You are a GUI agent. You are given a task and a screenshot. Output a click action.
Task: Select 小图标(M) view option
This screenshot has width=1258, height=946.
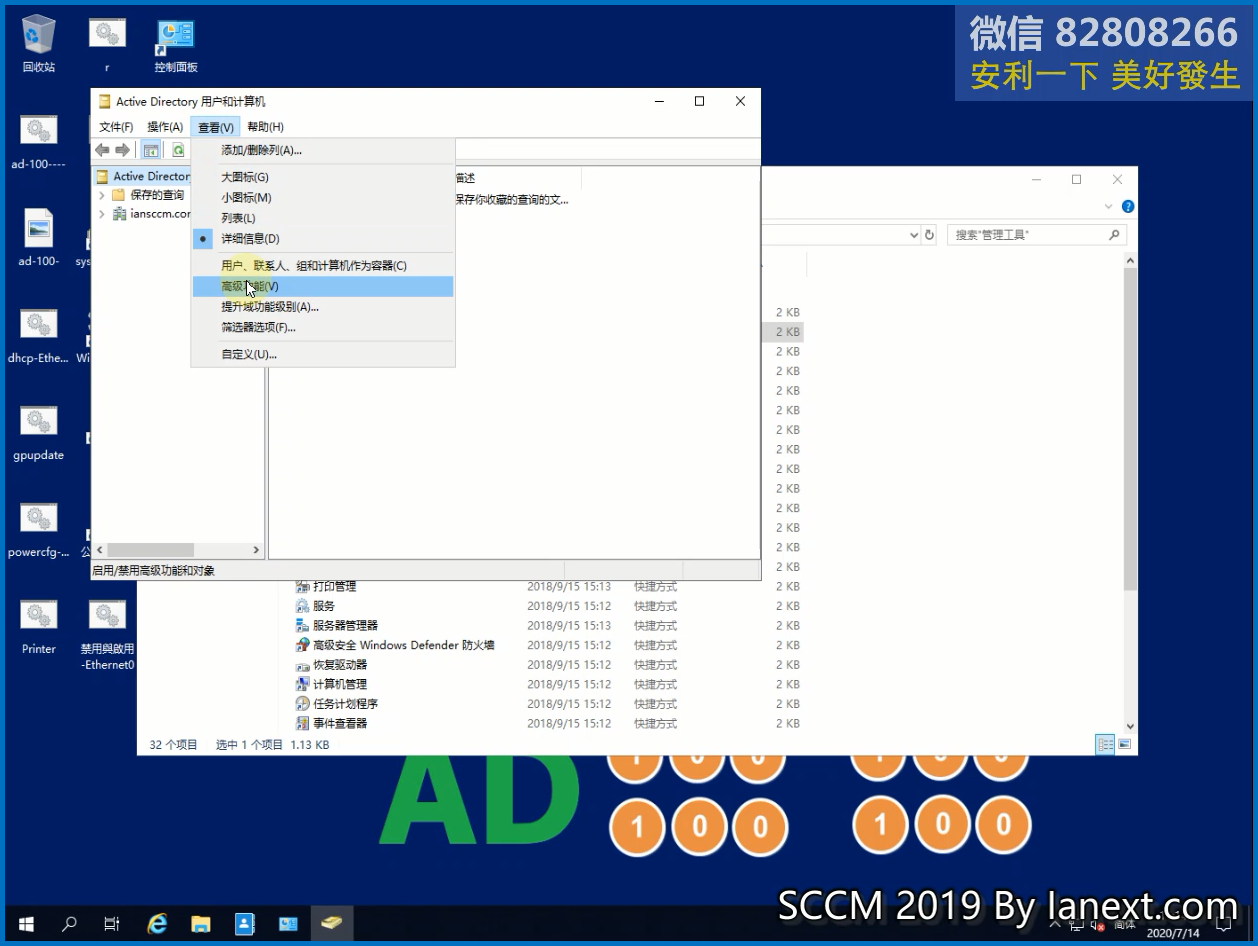click(322, 198)
